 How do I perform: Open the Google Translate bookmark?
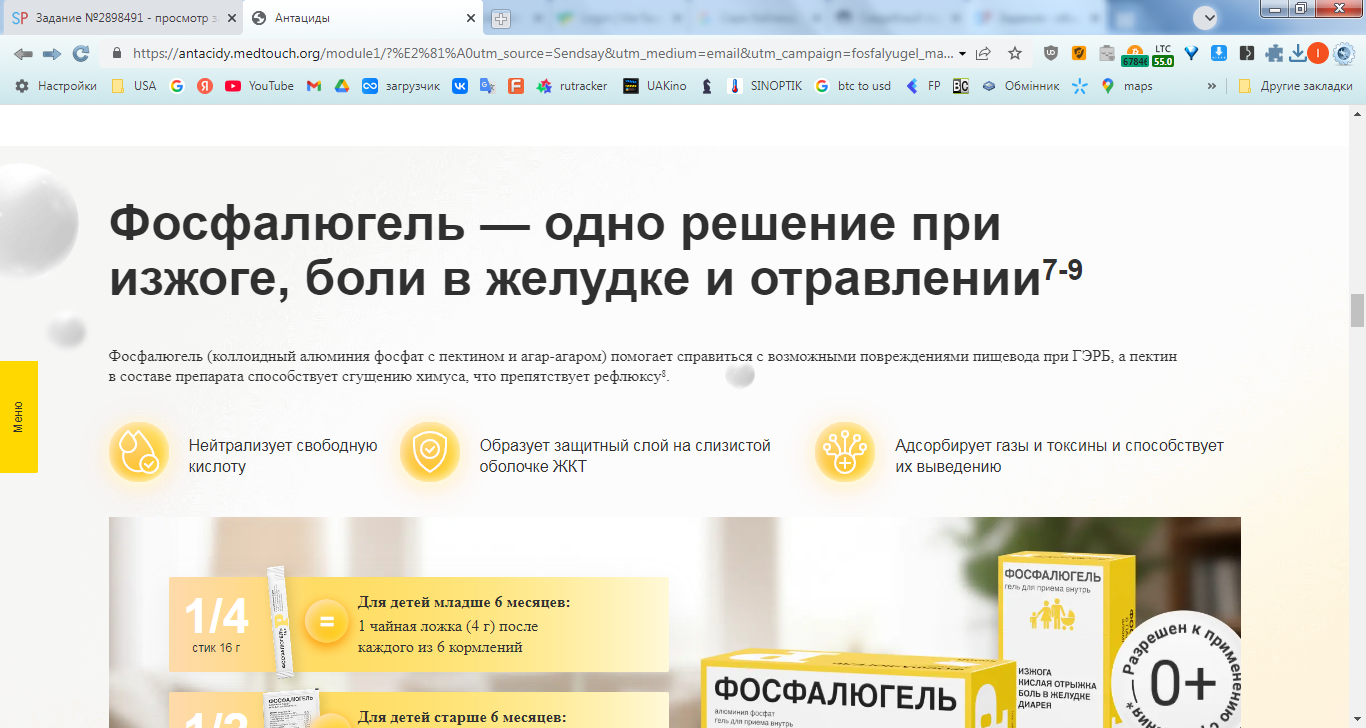pyautogui.click(x=487, y=86)
